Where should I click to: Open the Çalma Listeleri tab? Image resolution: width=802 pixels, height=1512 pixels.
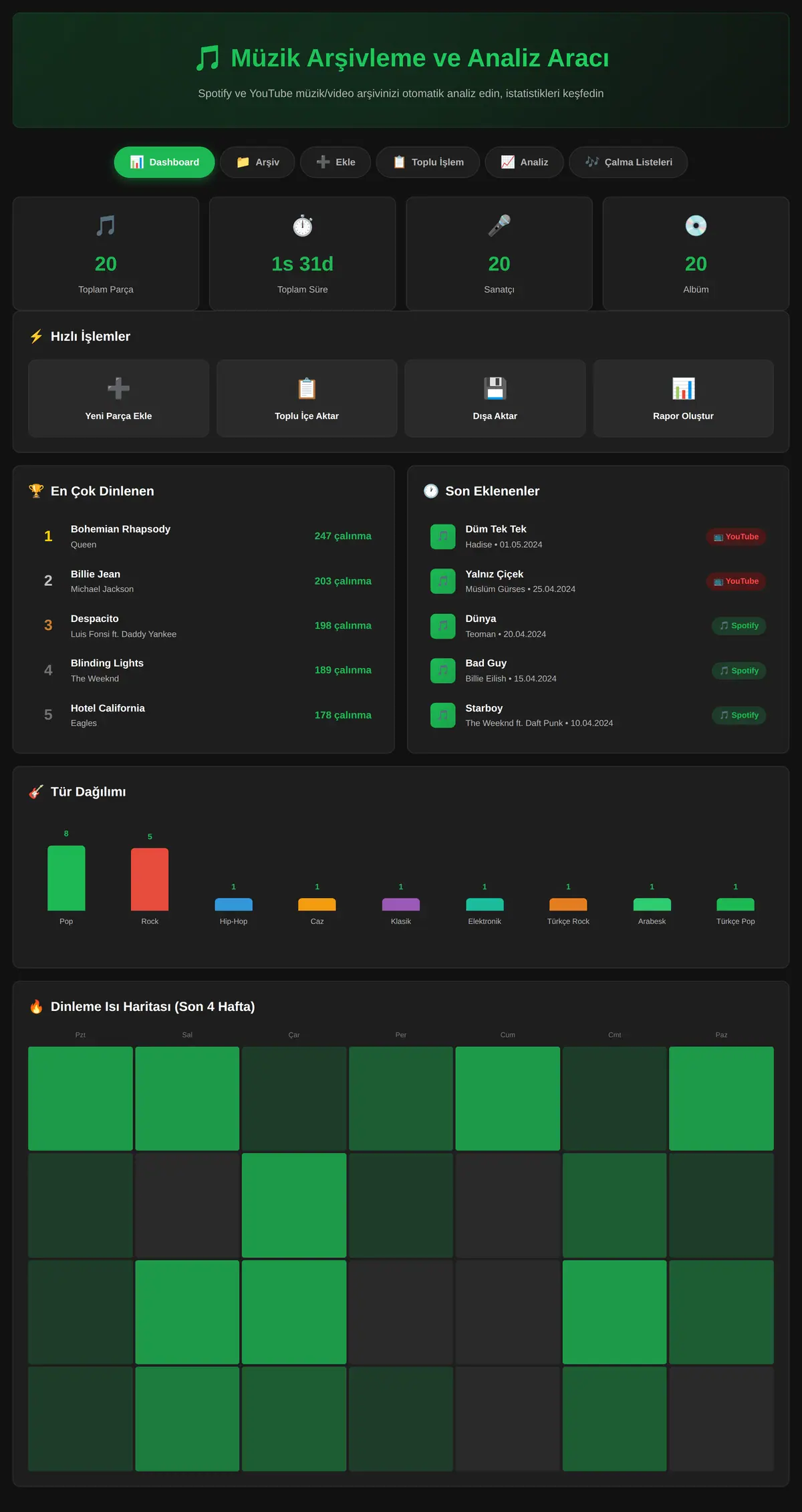pyautogui.click(x=628, y=162)
